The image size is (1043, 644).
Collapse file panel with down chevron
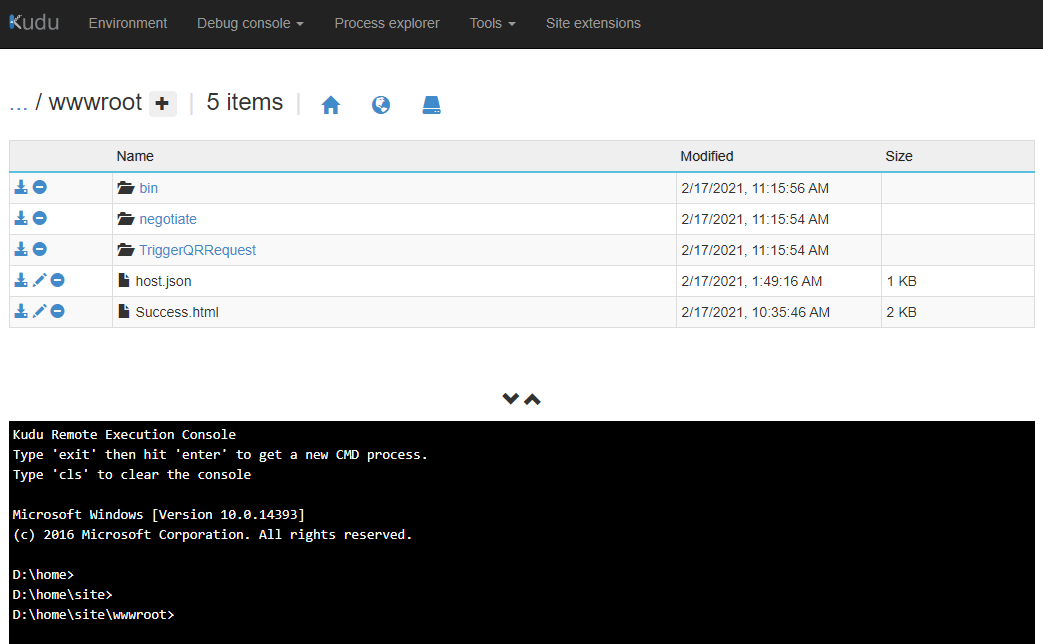[x=510, y=399]
